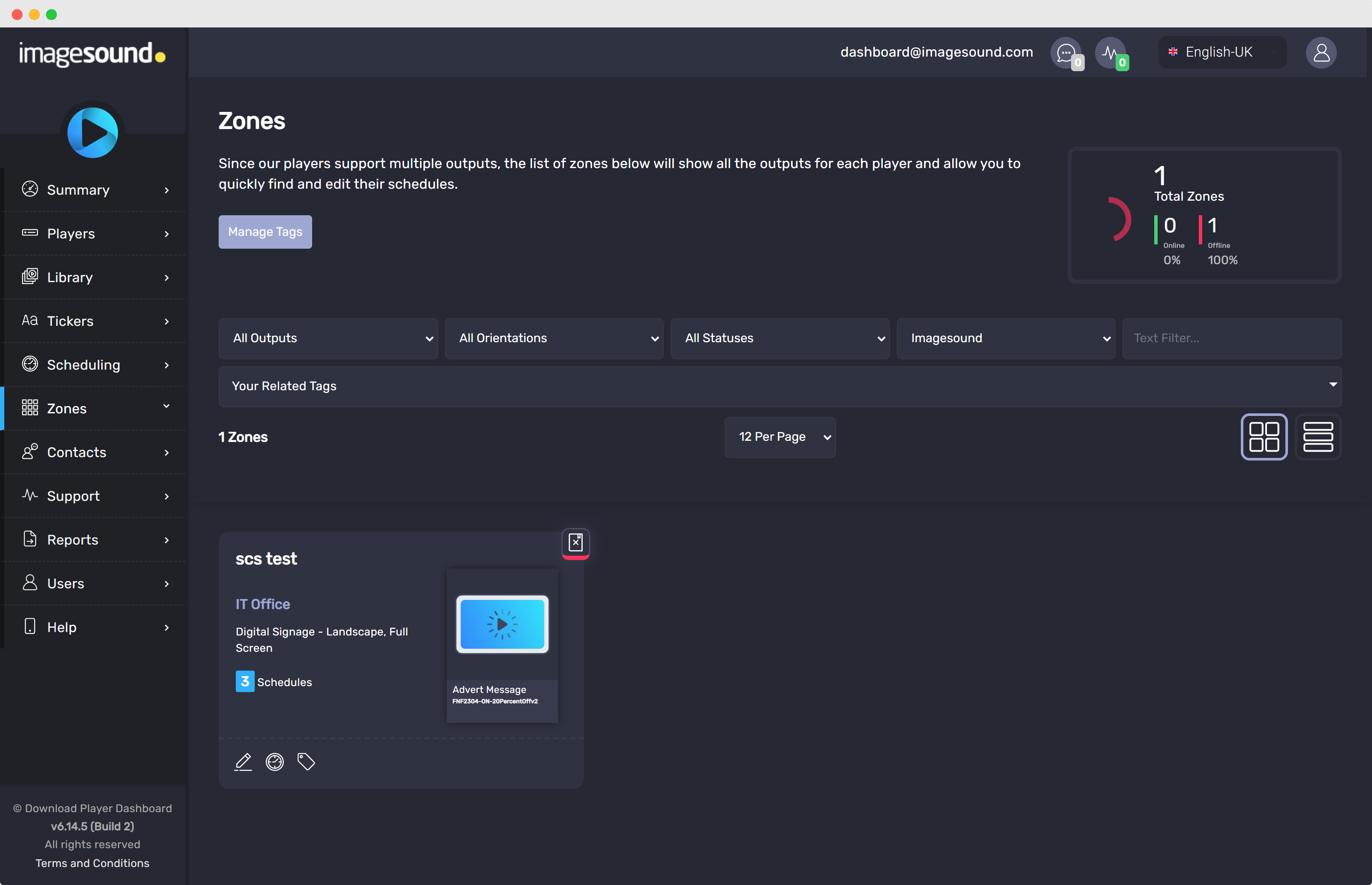
Task: Click the v6.14.5 (Build 2) version text
Action: [93, 826]
